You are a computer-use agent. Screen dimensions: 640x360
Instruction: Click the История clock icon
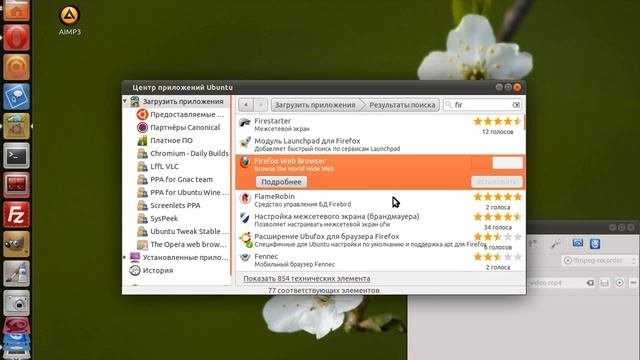click(135, 270)
